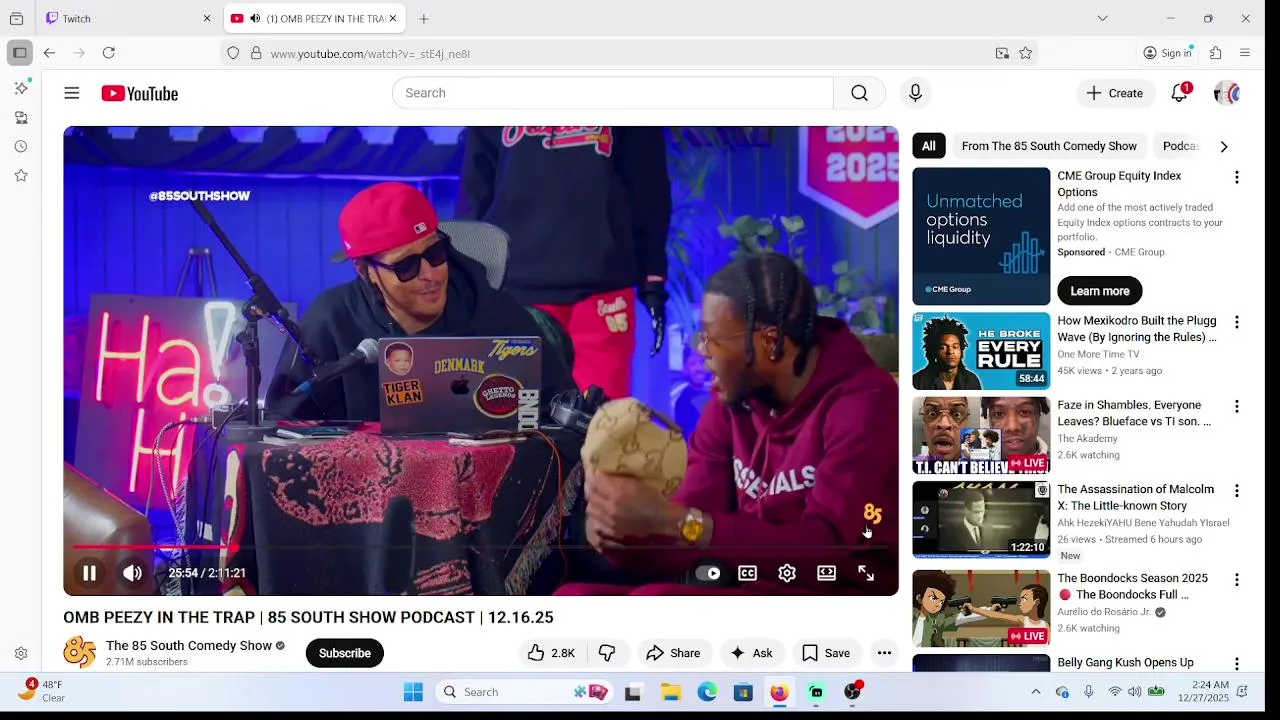The image size is (1280, 720).
Task: Enter full screen mode
Action: point(866,573)
